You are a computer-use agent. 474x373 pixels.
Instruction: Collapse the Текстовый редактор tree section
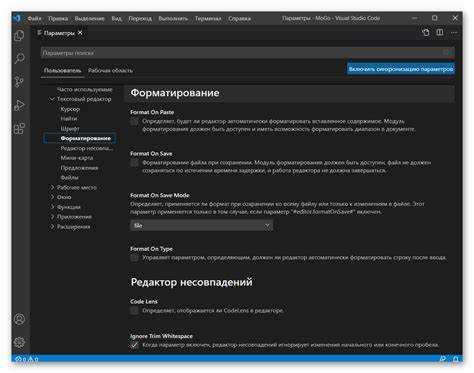pyautogui.click(x=52, y=99)
